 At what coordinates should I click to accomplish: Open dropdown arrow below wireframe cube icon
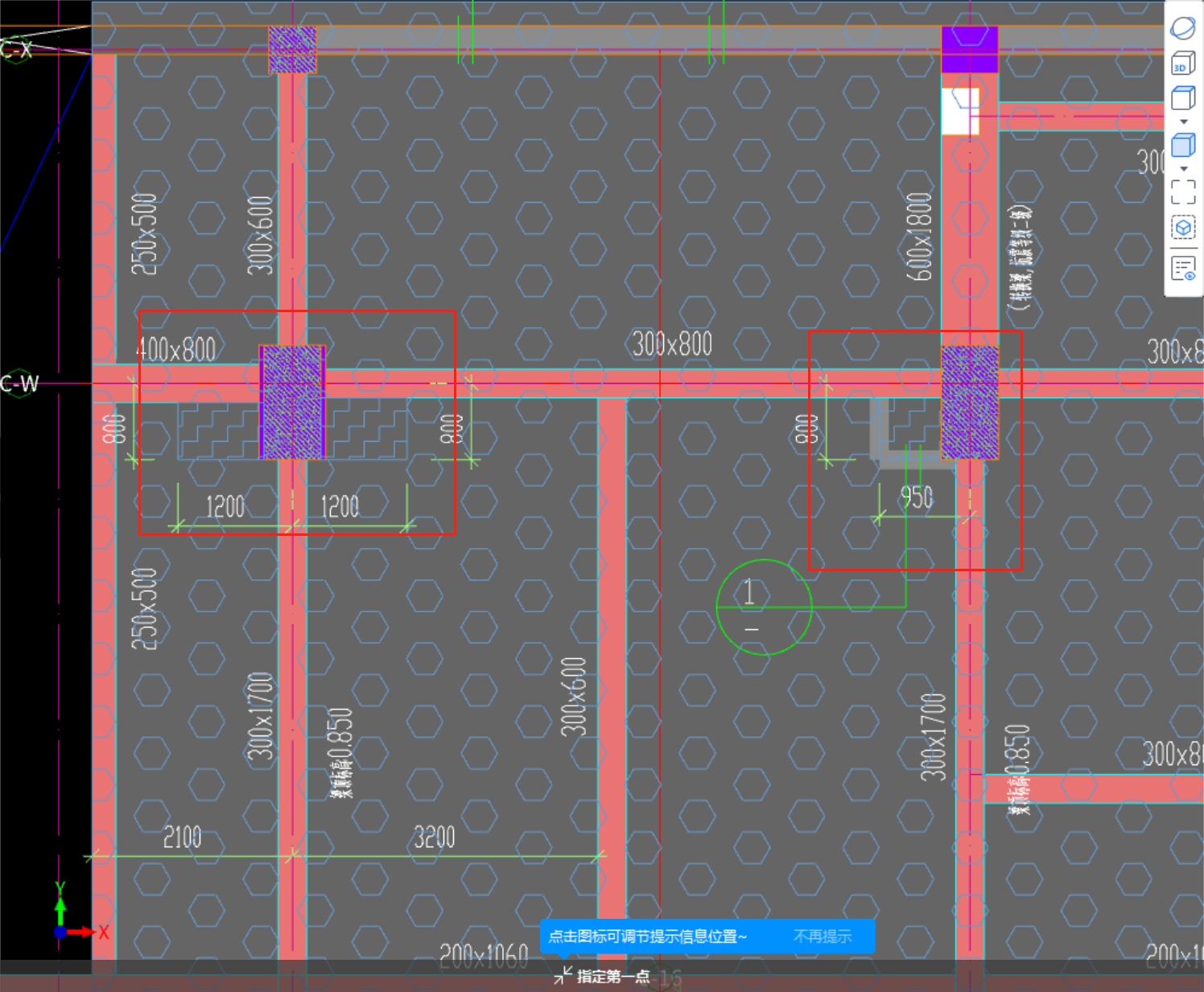pyautogui.click(x=1184, y=122)
